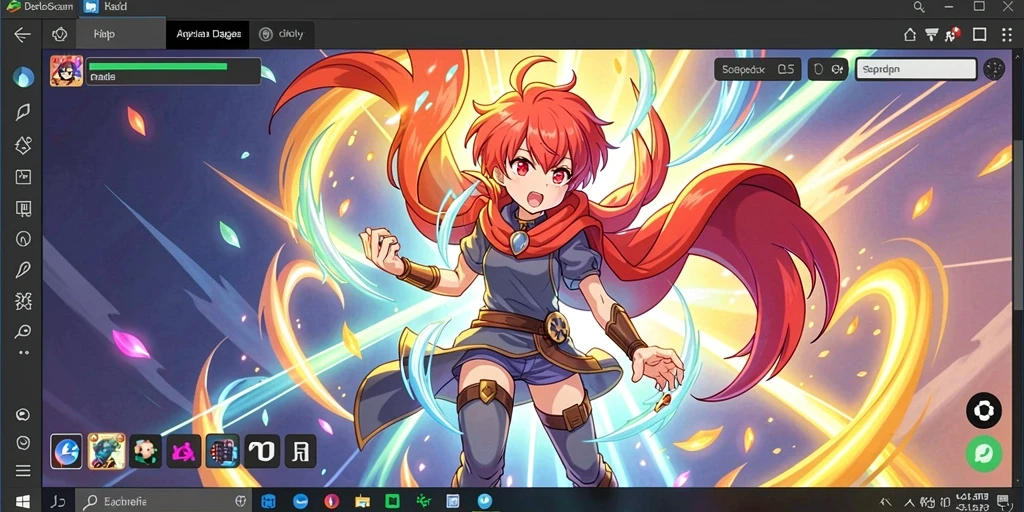
Task: Open the hamburger menu at sidebar bottom
Action: (x=24, y=471)
